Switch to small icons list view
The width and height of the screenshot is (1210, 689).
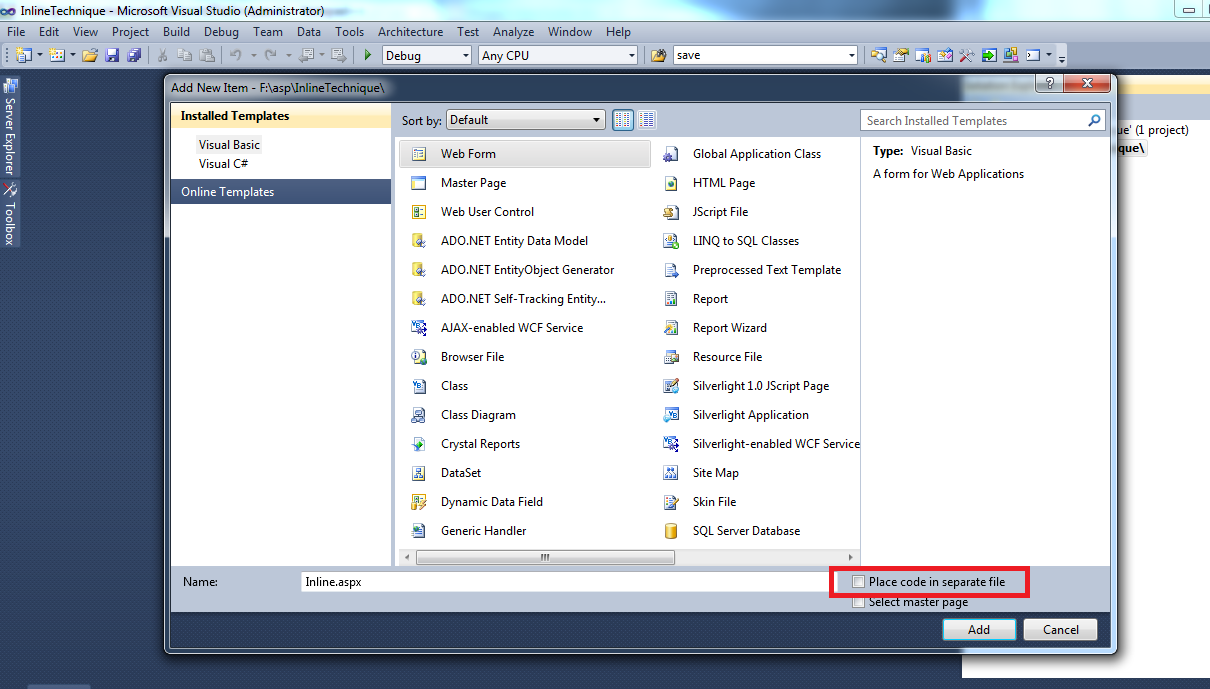[647, 120]
